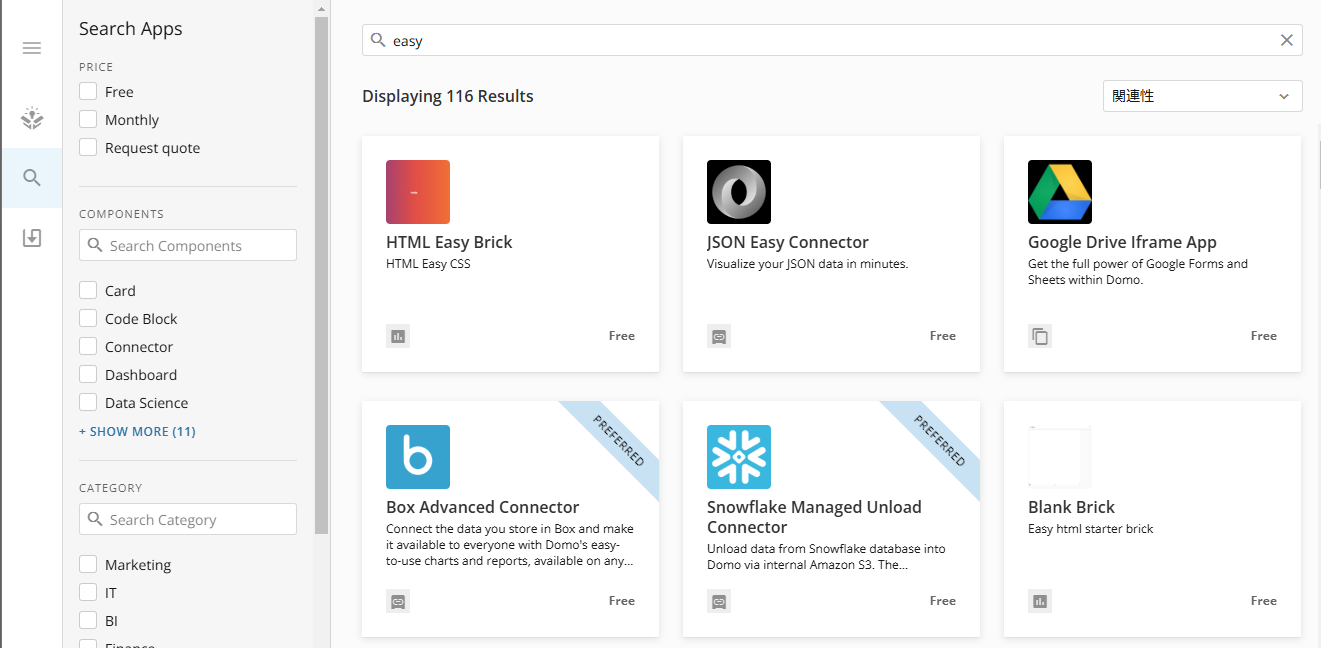Enable the Free price checkbox
Image resolution: width=1321 pixels, height=648 pixels.
click(88, 92)
